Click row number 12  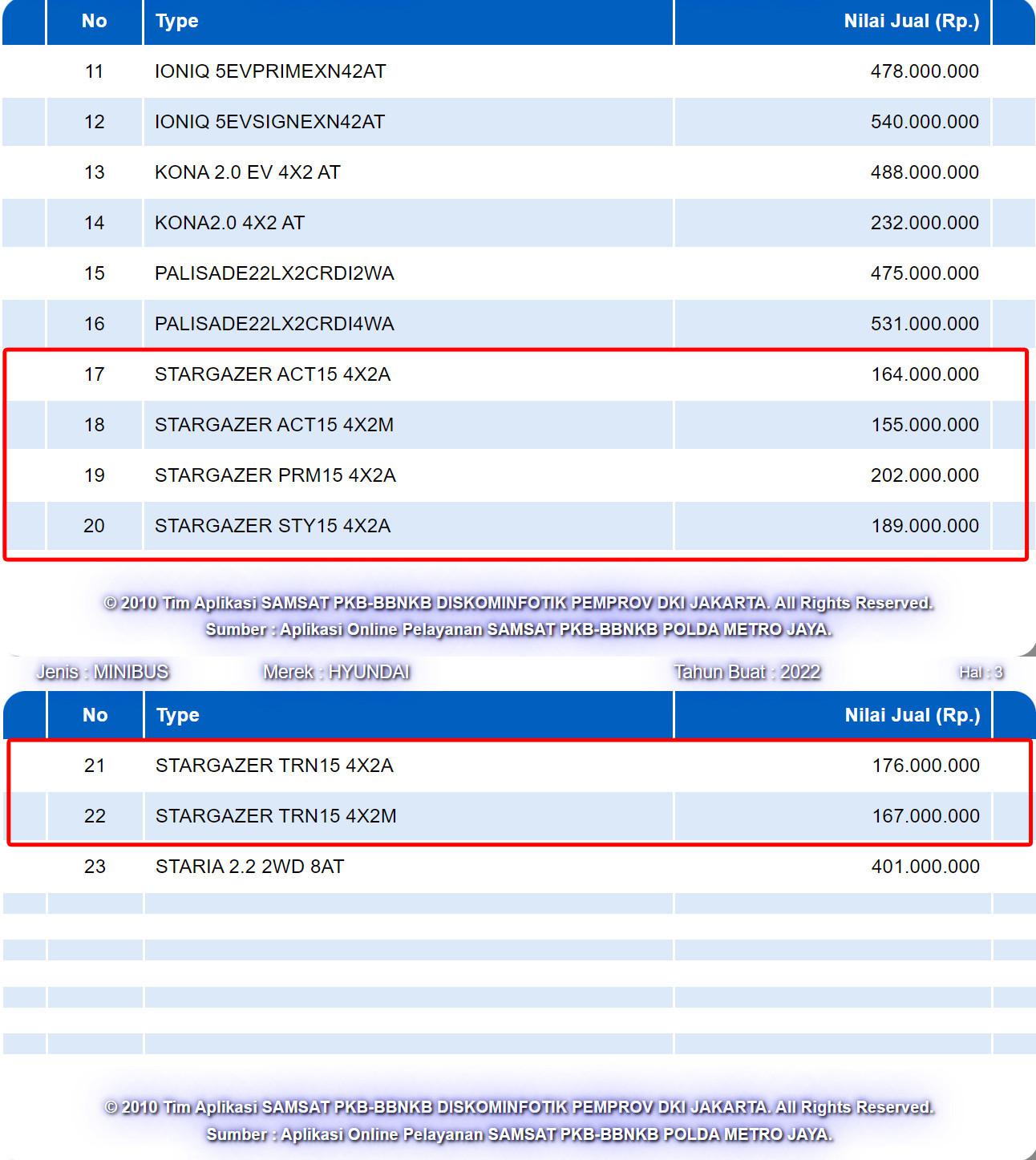(x=95, y=122)
